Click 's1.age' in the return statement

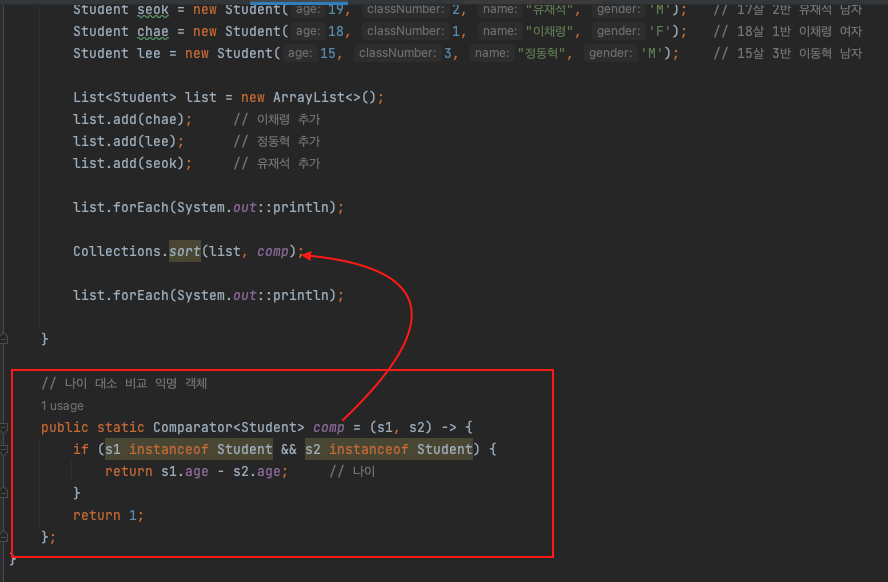pos(185,472)
